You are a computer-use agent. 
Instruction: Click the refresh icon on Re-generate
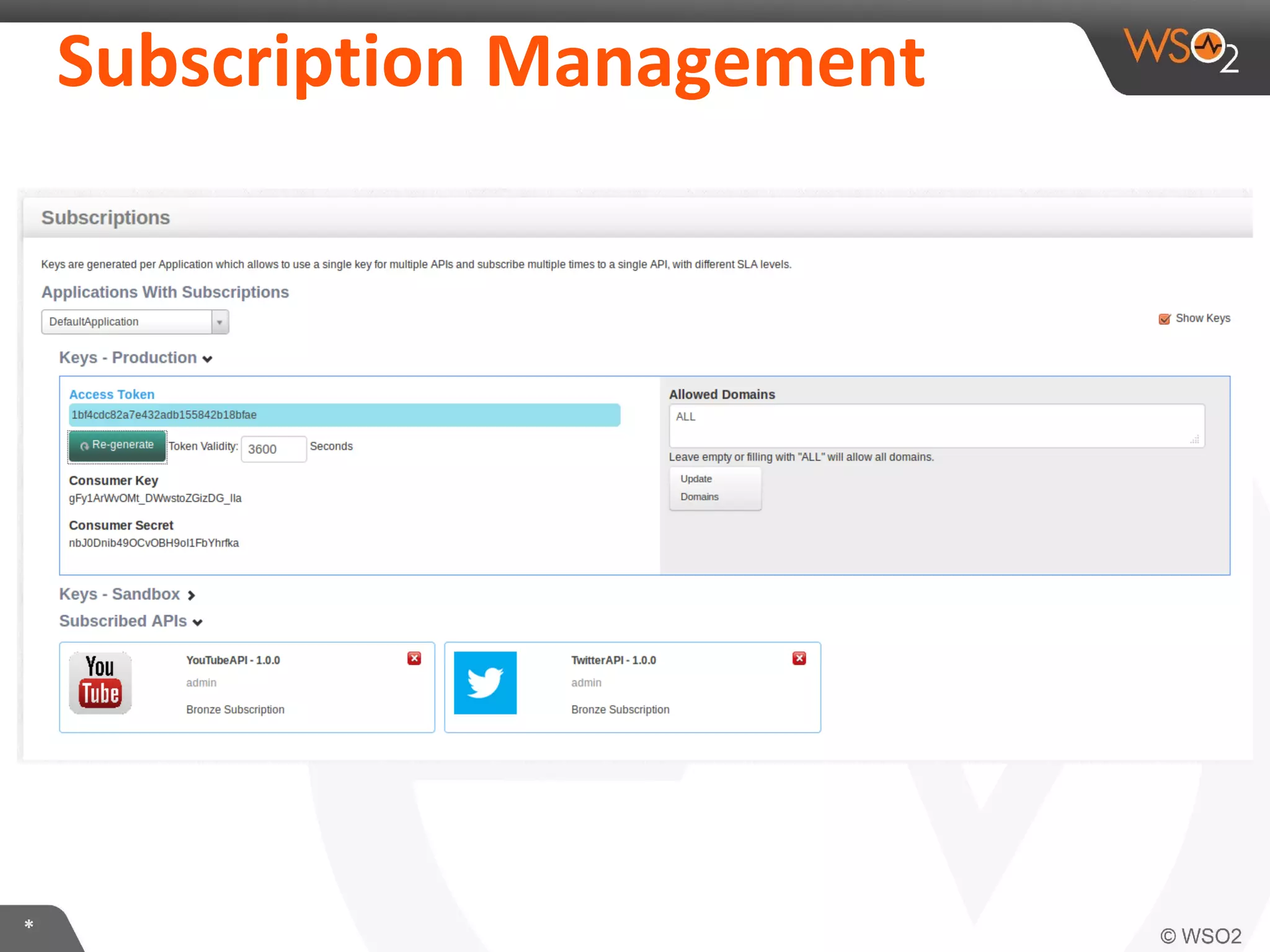click(x=84, y=446)
